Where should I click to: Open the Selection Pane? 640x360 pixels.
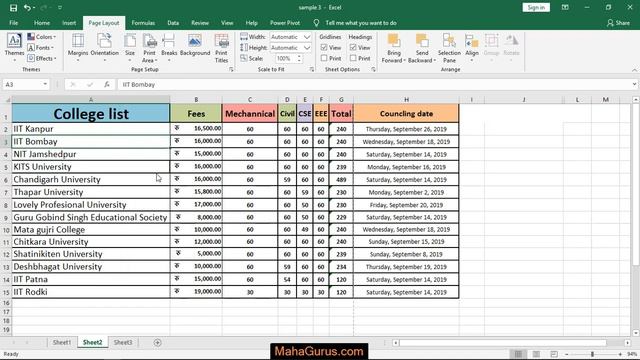click(449, 48)
